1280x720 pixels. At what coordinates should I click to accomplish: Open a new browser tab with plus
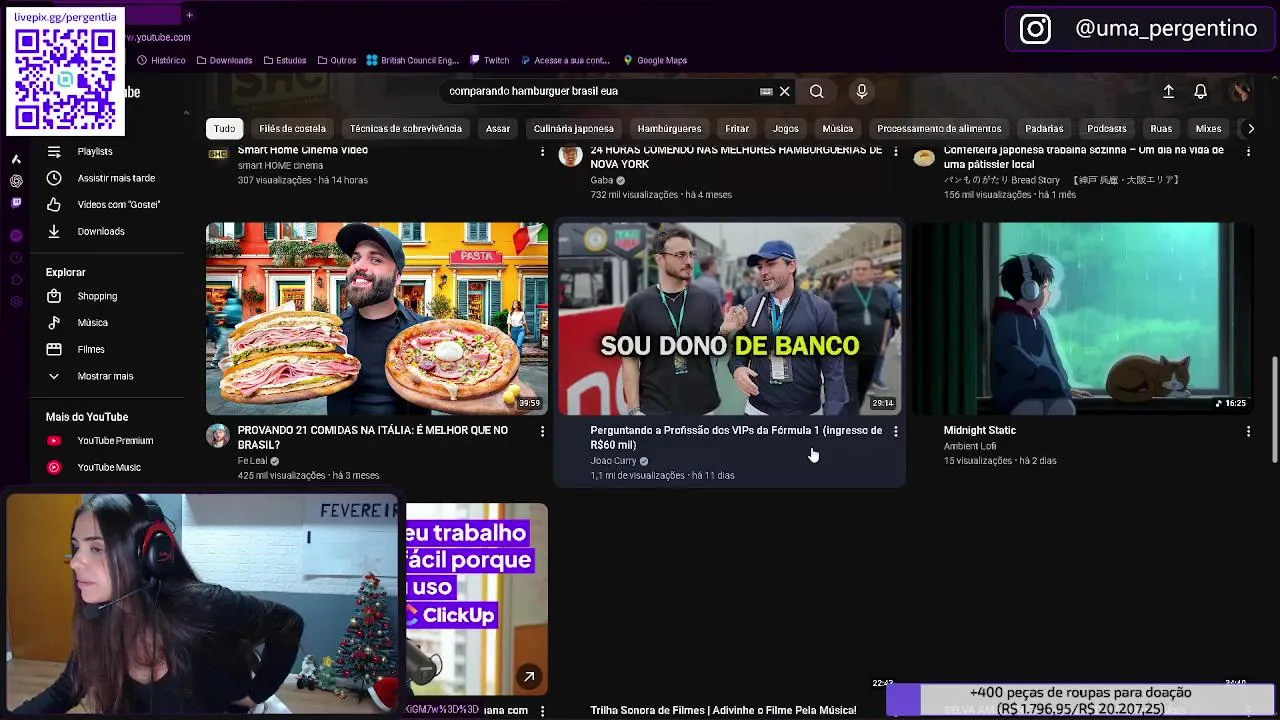pos(189,15)
